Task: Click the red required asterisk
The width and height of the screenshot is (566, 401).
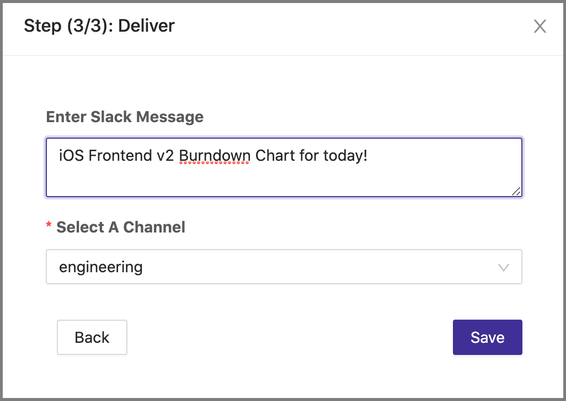Action: coord(49,225)
